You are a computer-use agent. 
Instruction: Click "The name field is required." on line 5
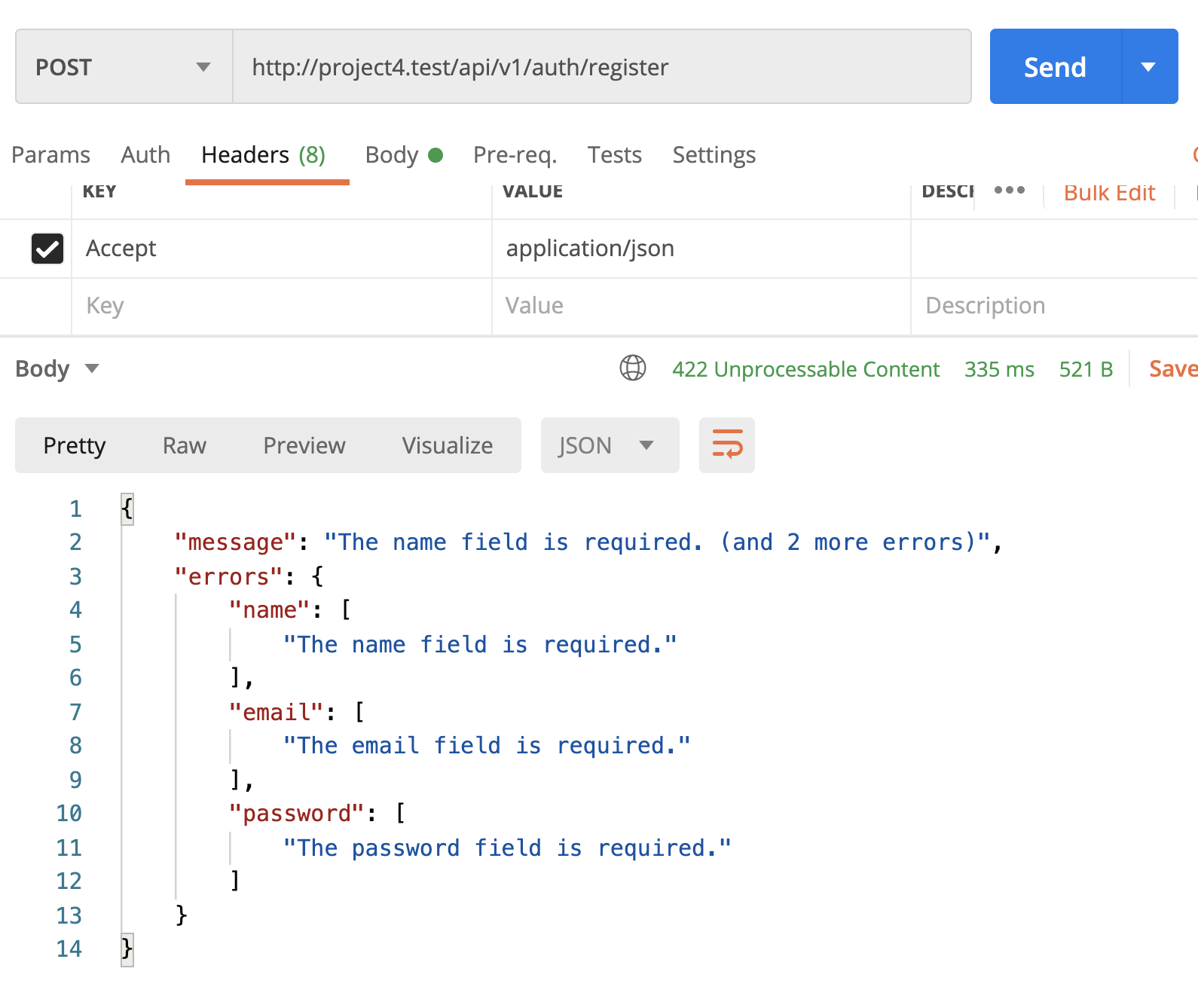point(480,644)
